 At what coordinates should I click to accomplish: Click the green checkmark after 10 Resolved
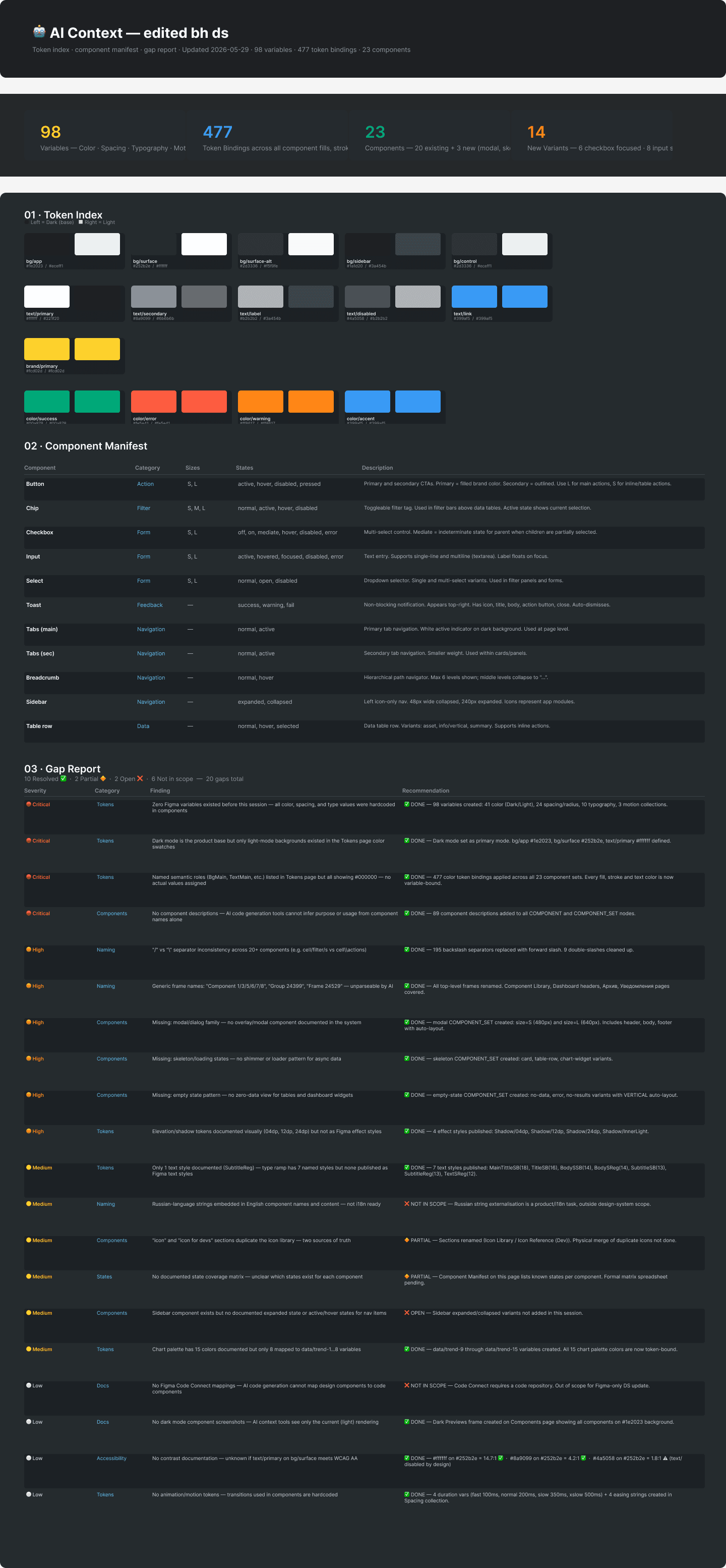point(63,778)
